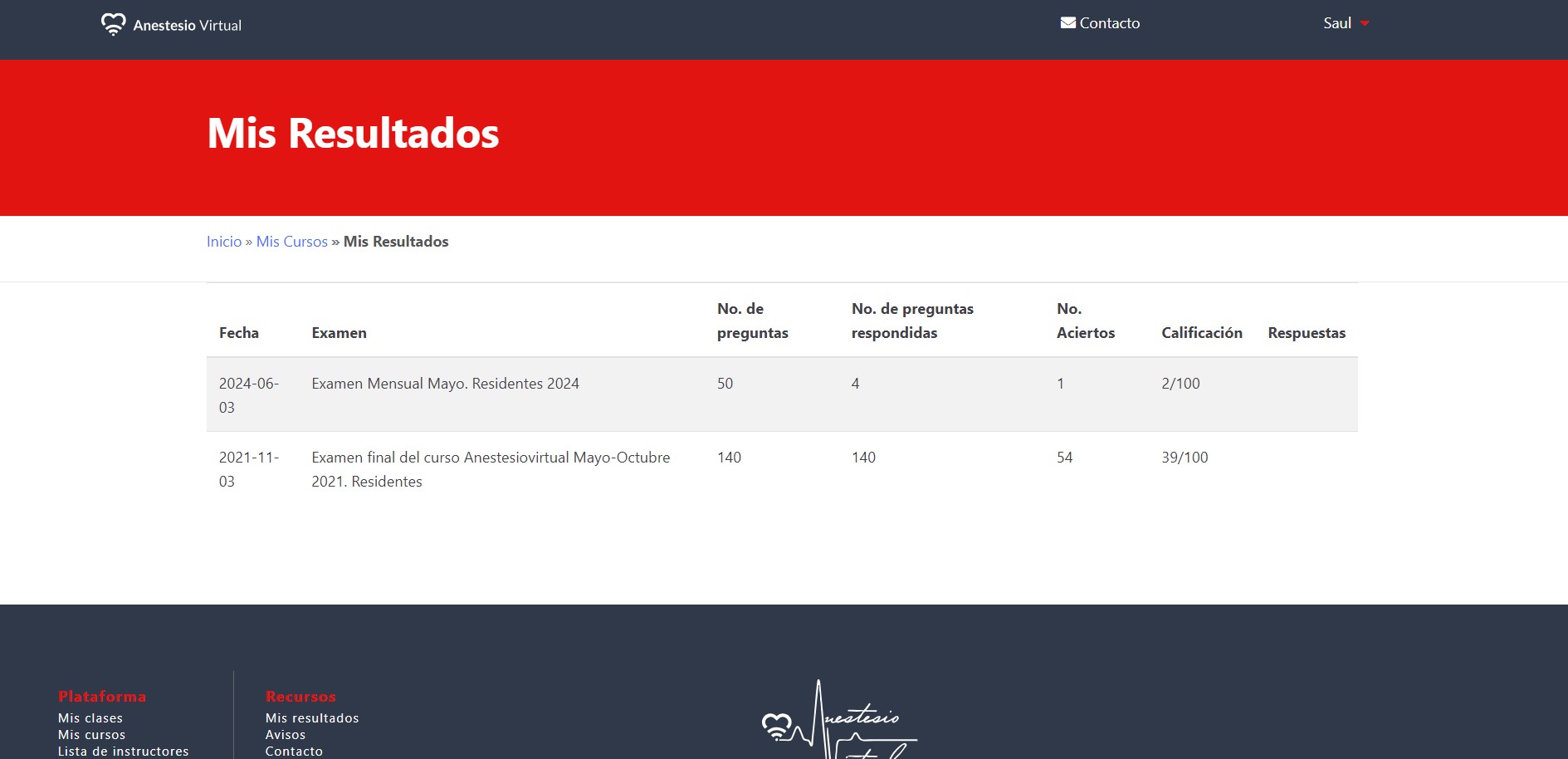Open Avisos in footer Recursos
Image resolution: width=1568 pixels, height=759 pixels.
click(x=286, y=735)
